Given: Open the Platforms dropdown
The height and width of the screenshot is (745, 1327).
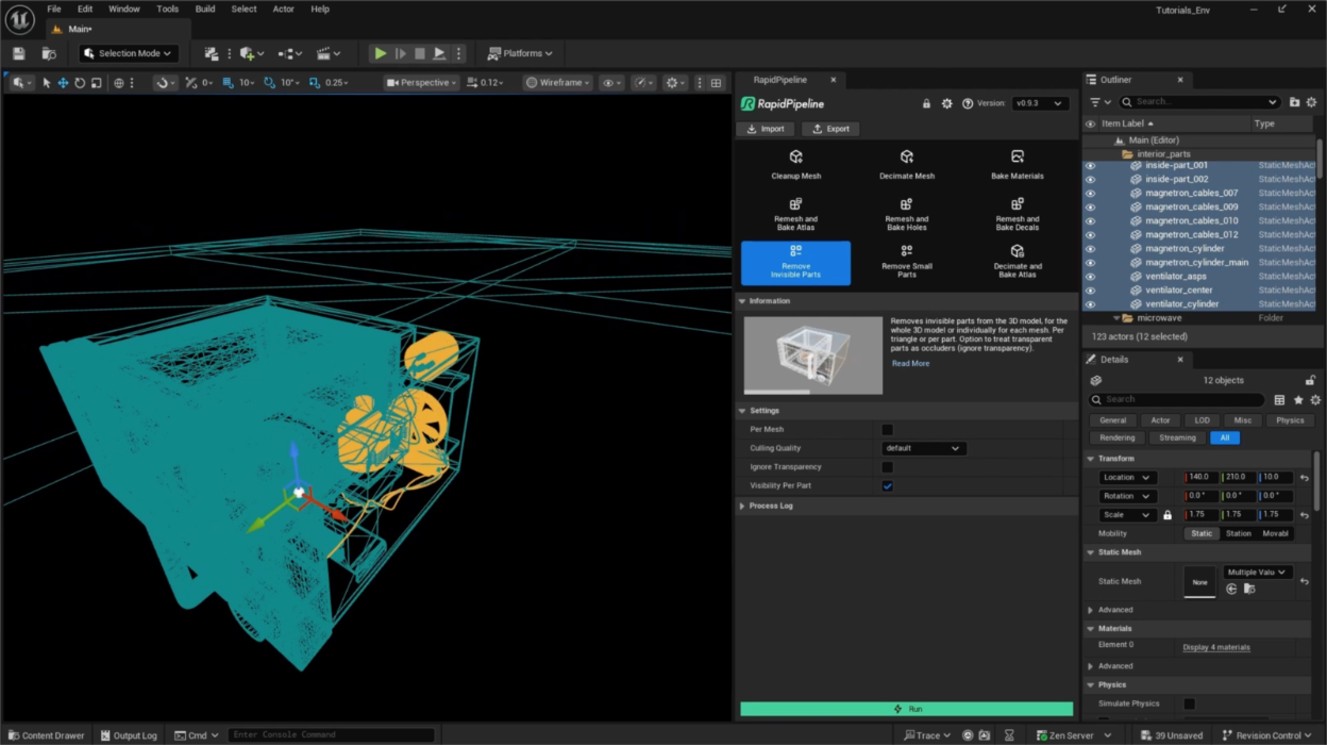Looking at the screenshot, I should click(520, 53).
